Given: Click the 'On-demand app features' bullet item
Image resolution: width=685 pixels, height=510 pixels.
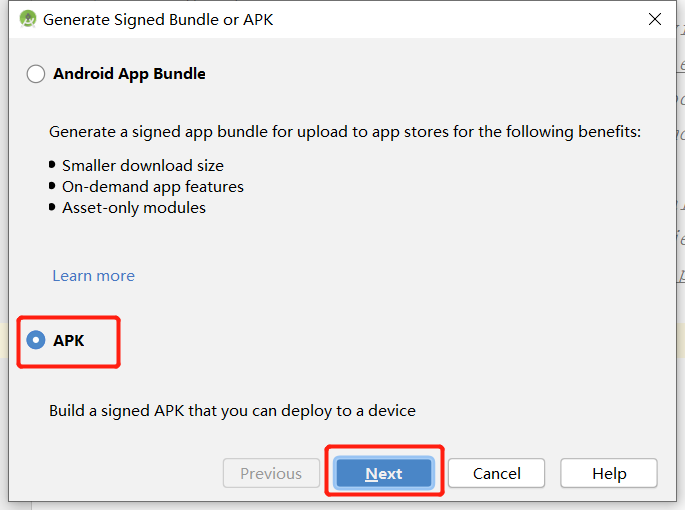Looking at the screenshot, I should point(153,187).
